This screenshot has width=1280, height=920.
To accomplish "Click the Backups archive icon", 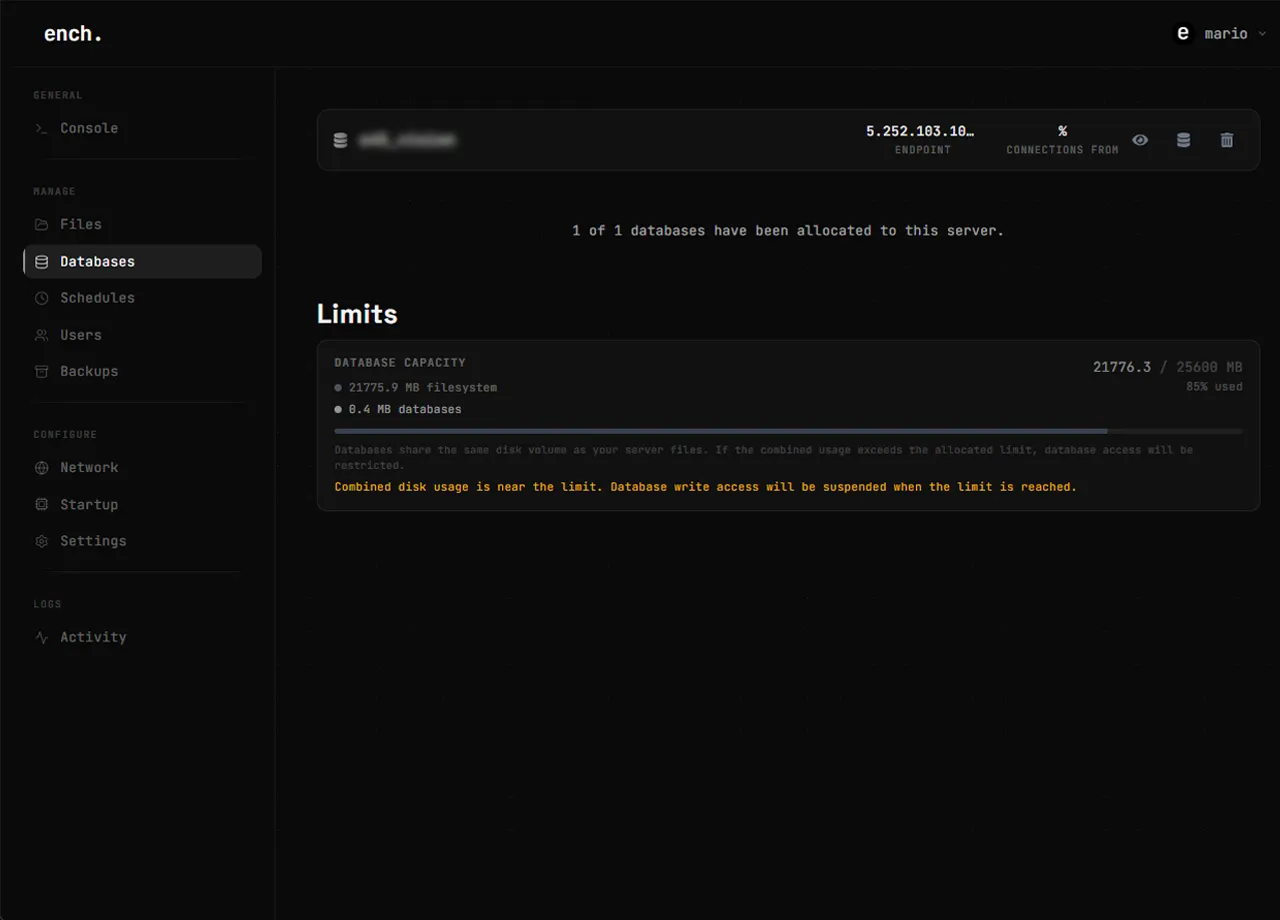I will [x=41, y=371].
